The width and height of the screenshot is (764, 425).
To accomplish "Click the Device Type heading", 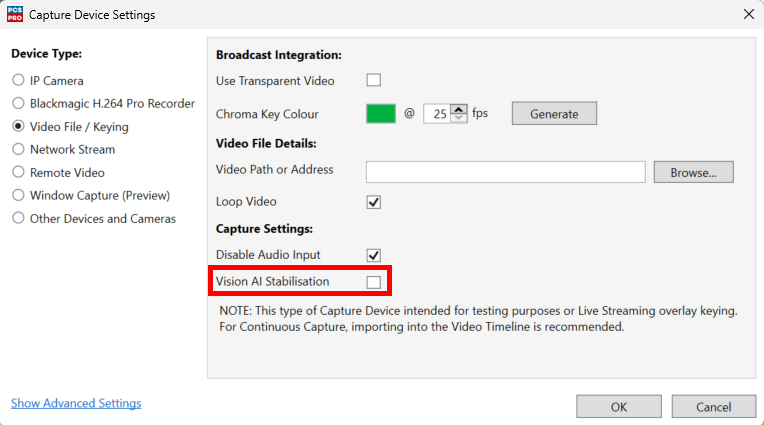I will pyautogui.click(x=46, y=54).
